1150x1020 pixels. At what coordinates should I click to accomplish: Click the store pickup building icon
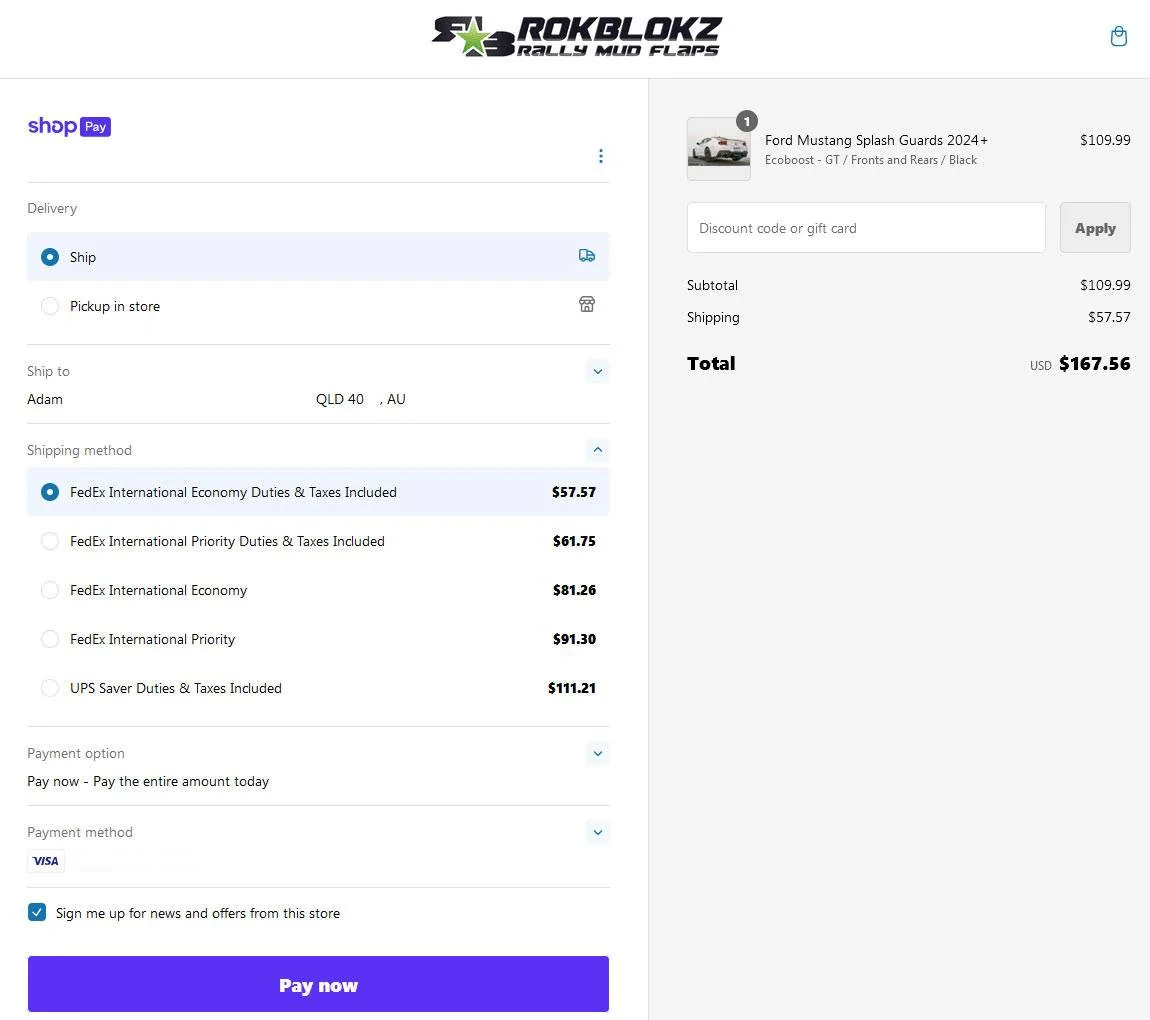(587, 304)
